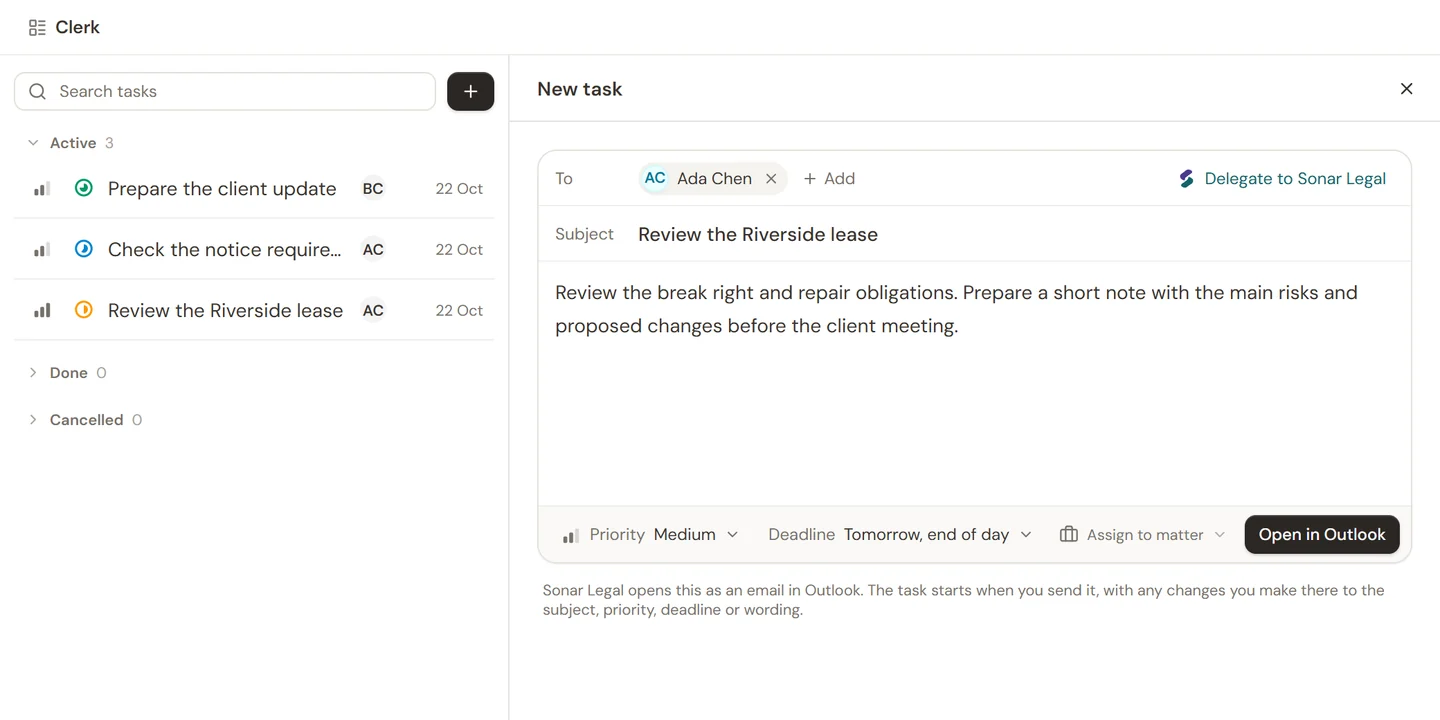
Task: Click the 22 Oct date on Prepare the client update
Action: pyautogui.click(x=459, y=188)
